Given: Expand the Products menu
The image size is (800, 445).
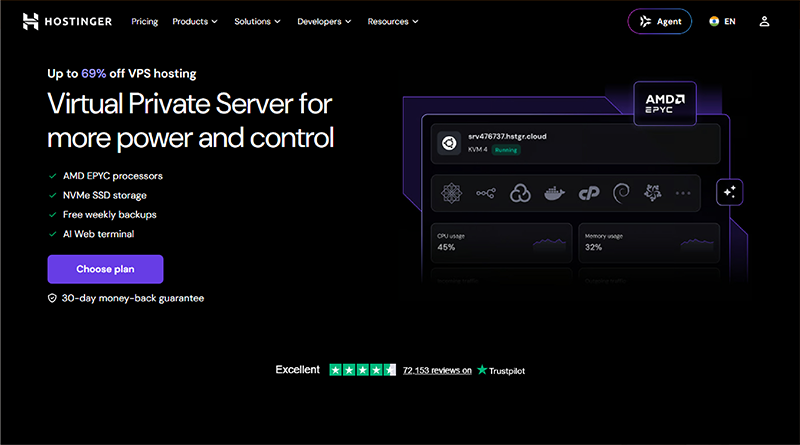Looking at the screenshot, I should [195, 21].
